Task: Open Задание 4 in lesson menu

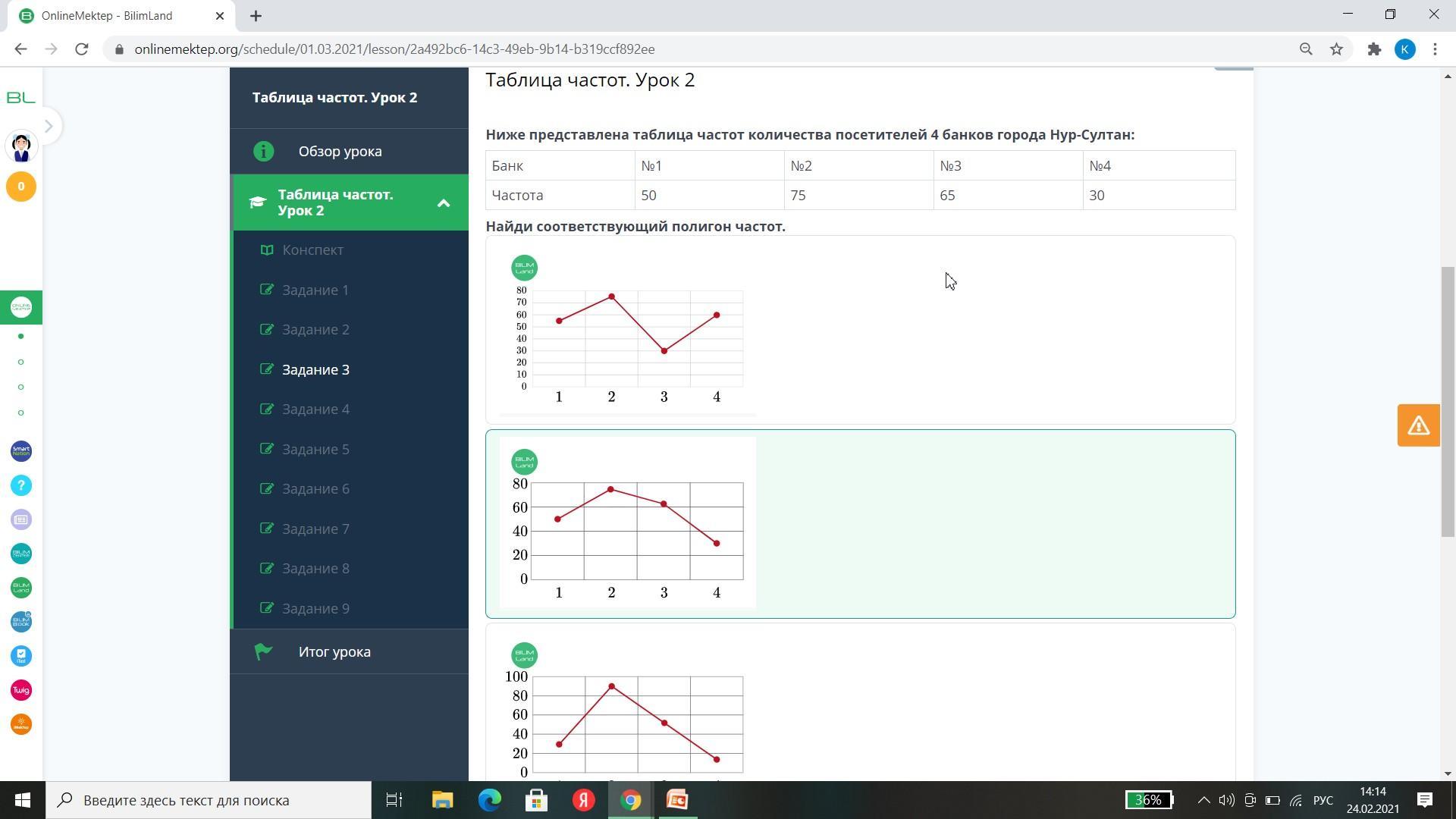Action: [x=315, y=409]
